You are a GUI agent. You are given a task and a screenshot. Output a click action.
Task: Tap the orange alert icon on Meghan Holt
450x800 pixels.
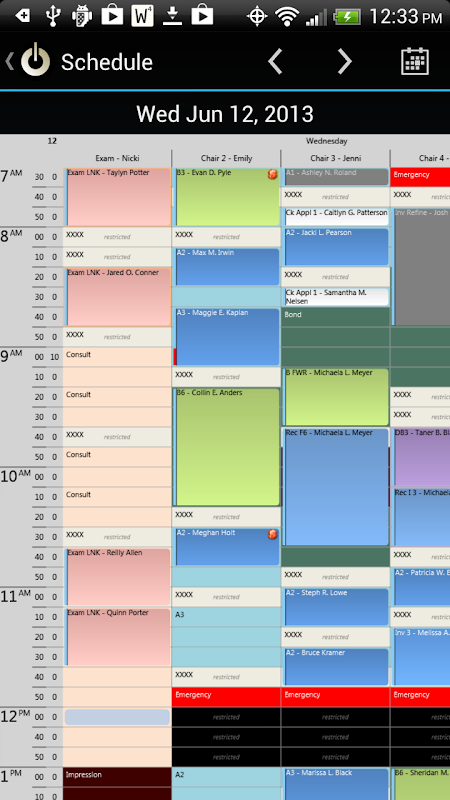click(x=272, y=535)
